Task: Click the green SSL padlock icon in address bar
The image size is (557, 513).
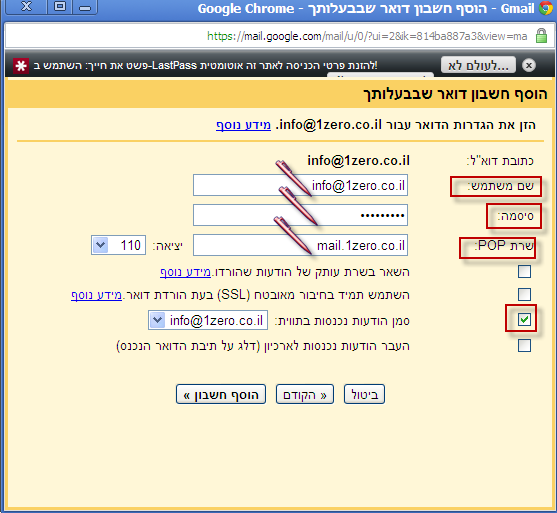Action: click(x=541, y=36)
